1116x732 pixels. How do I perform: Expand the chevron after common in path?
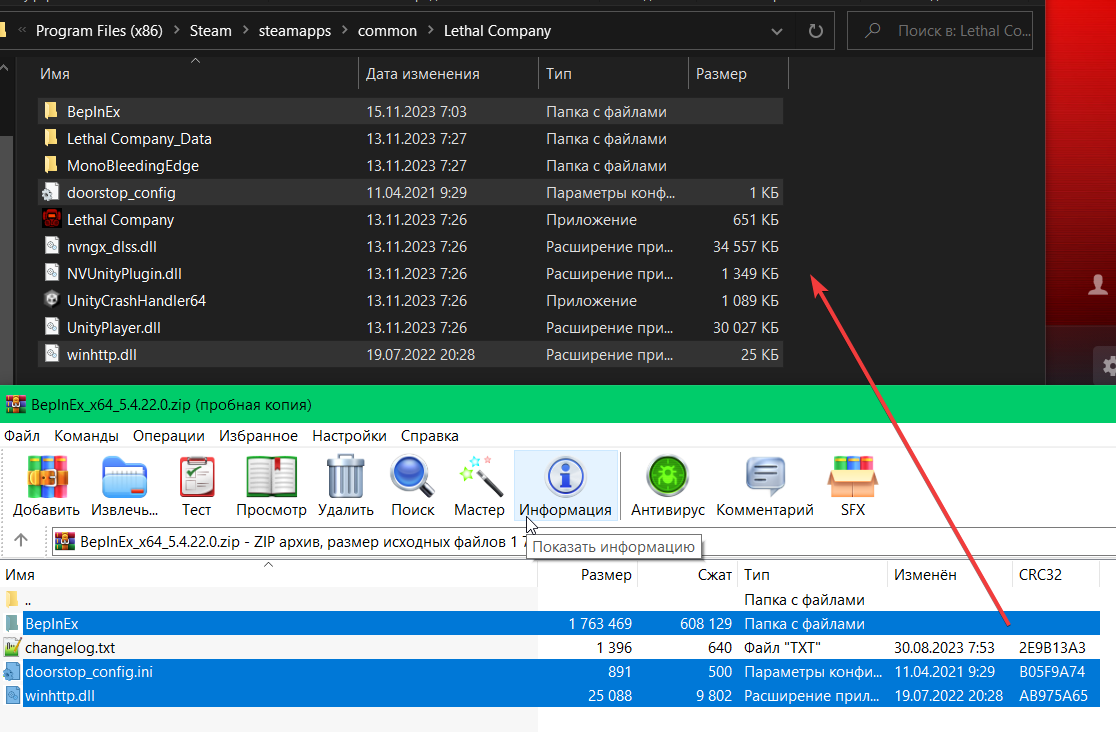pyautogui.click(x=431, y=31)
